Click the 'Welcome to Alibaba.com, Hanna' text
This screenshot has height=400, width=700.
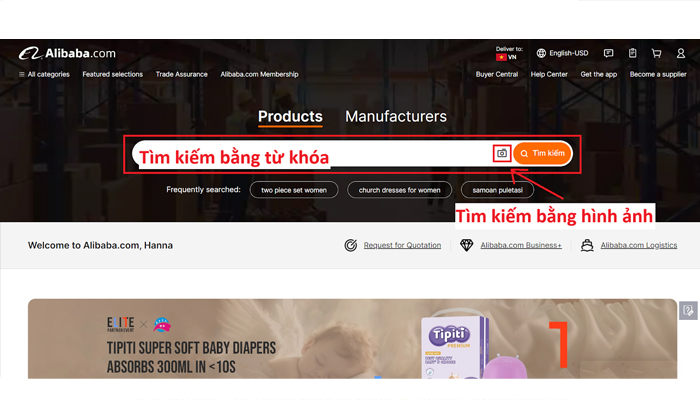point(100,246)
